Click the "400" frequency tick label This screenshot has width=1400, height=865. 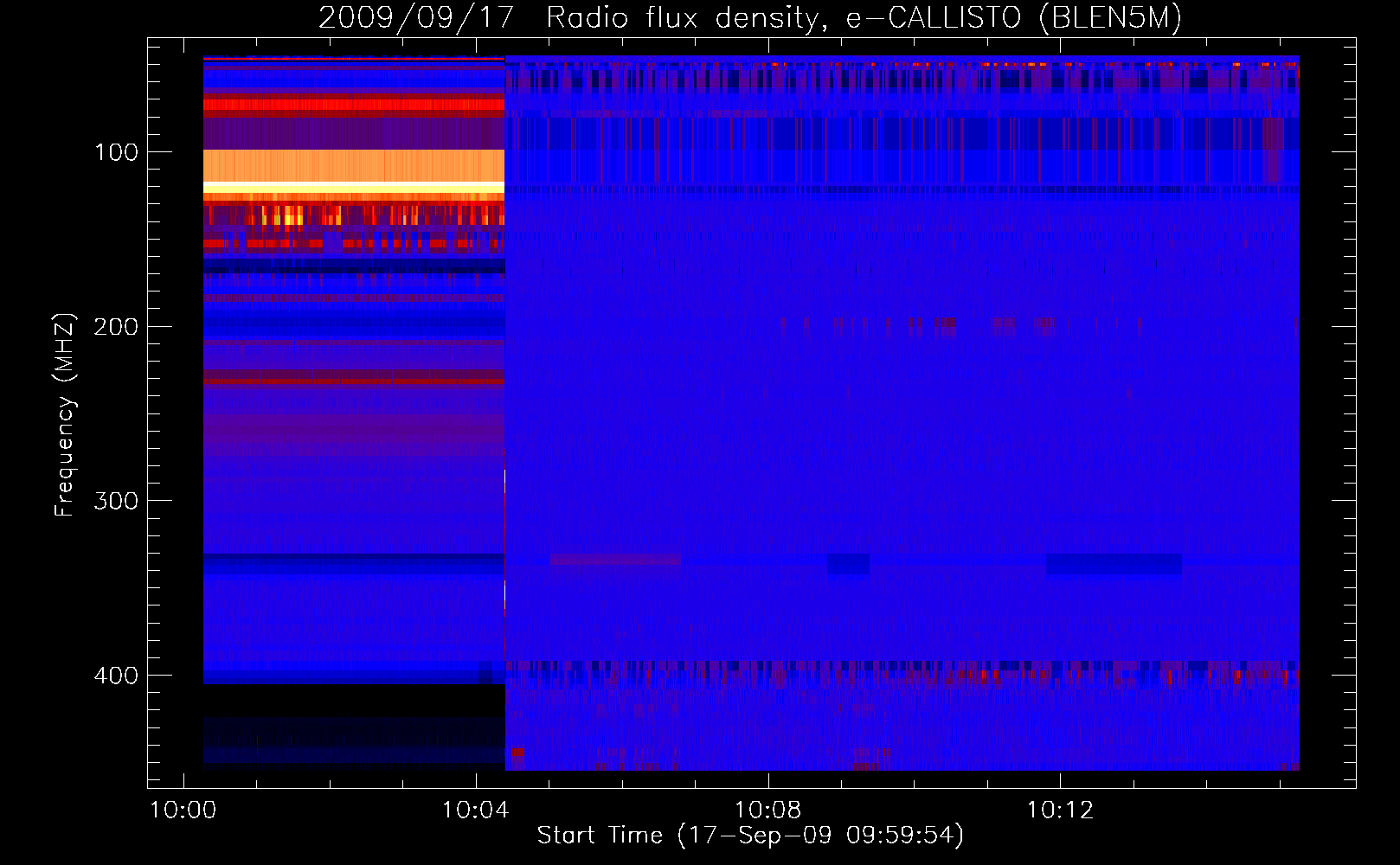[116, 676]
